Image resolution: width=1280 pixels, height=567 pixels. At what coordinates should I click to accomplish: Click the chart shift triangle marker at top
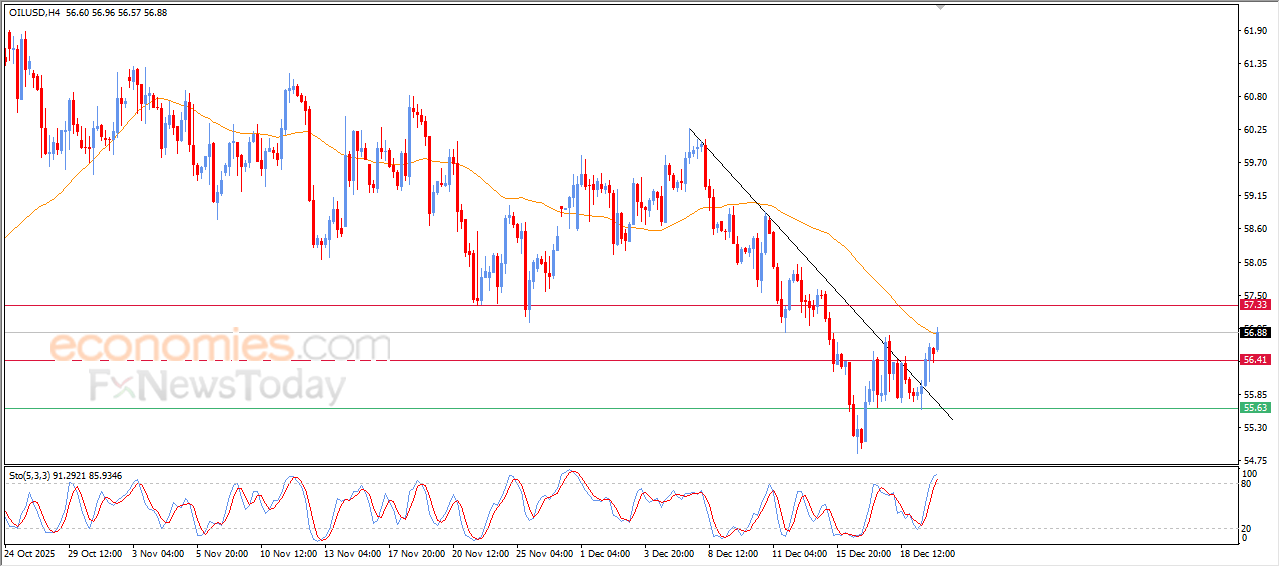[x=939, y=6]
